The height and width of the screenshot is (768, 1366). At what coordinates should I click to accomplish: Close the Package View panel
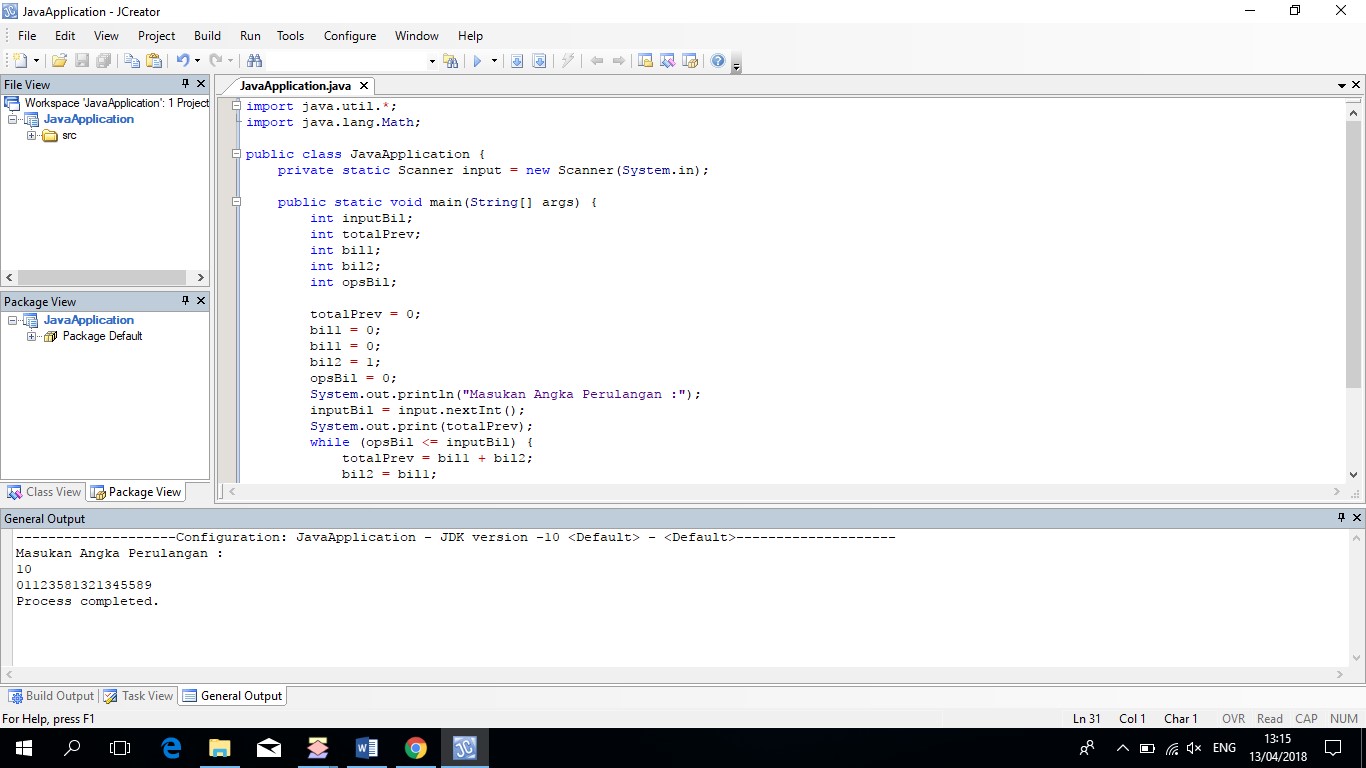coord(201,301)
